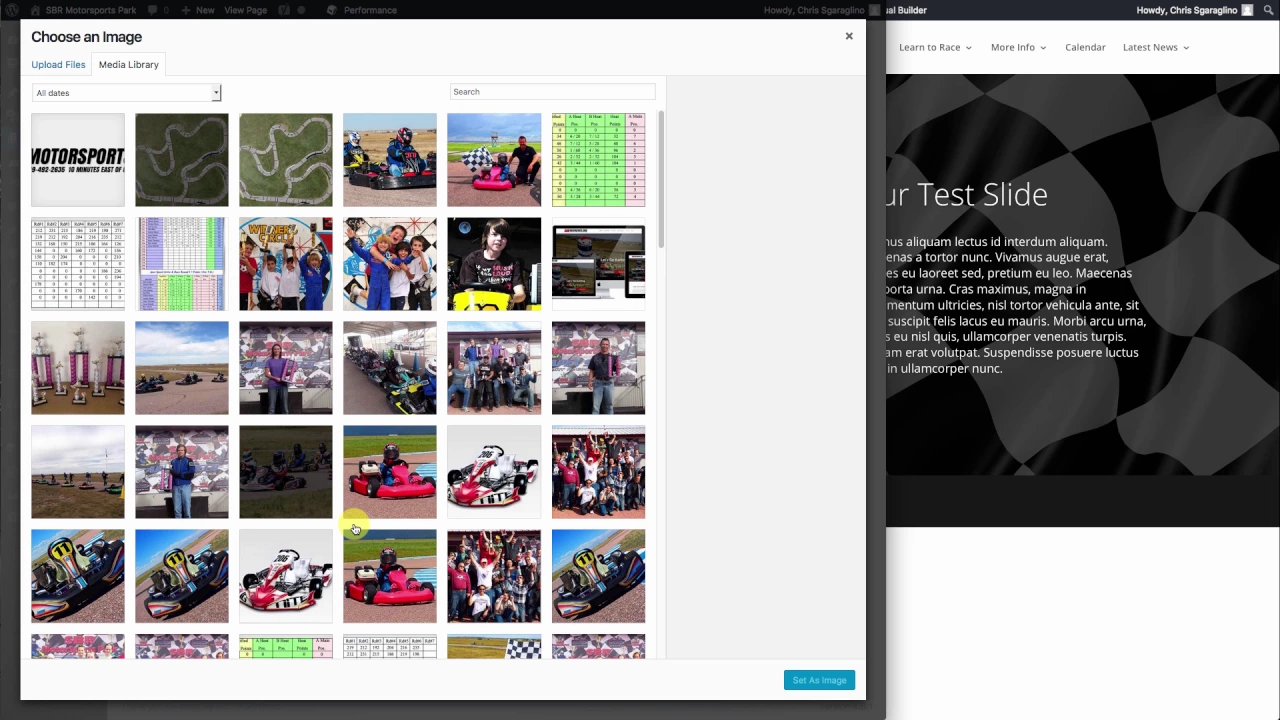Click View Page in admin bar
This screenshot has width=1280, height=720.
tap(245, 10)
